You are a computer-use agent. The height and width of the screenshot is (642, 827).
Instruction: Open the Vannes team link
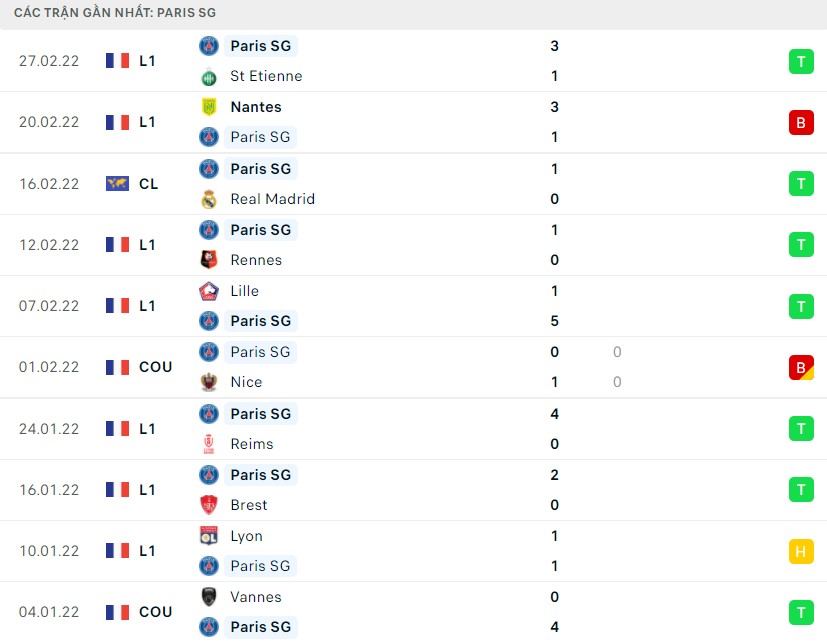(256, 597)
